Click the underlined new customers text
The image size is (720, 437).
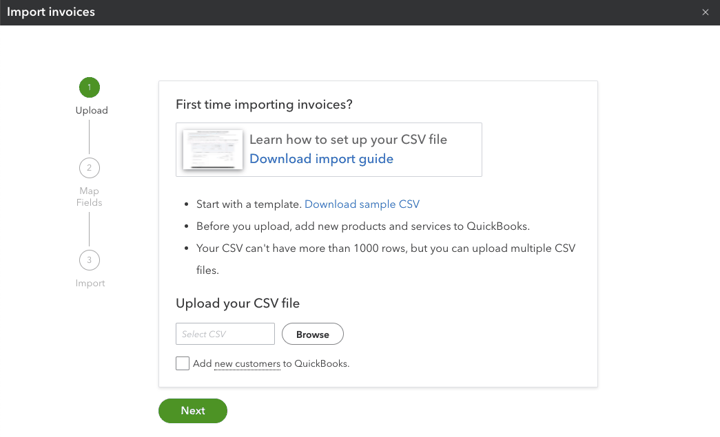tap(247, 364)
